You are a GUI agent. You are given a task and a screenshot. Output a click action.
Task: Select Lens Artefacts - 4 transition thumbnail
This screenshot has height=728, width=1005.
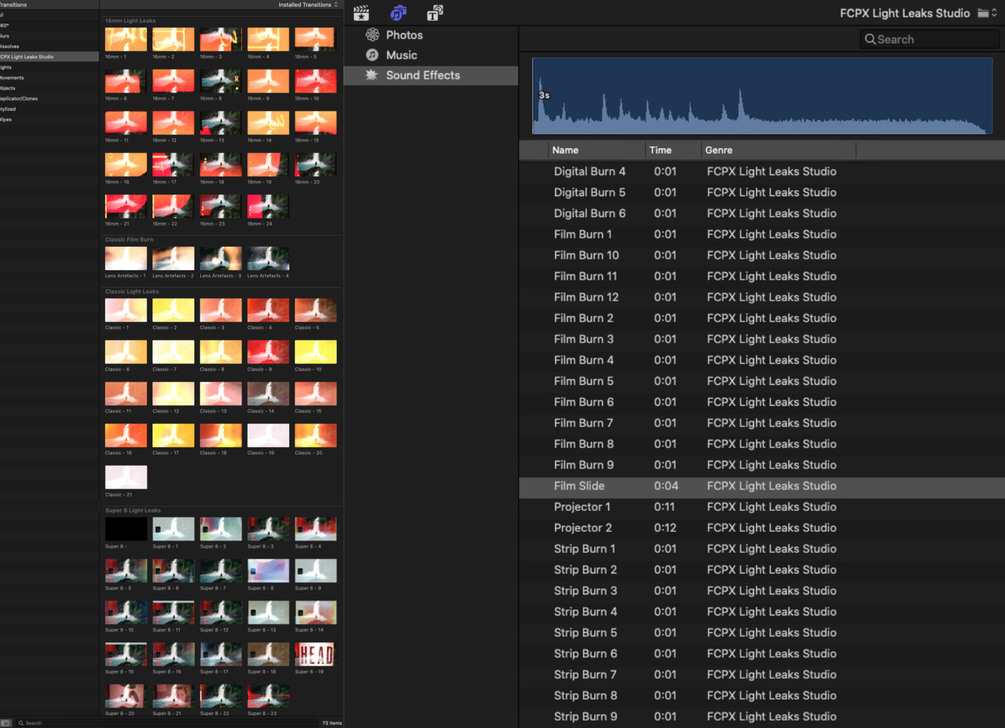pos(268,258)
